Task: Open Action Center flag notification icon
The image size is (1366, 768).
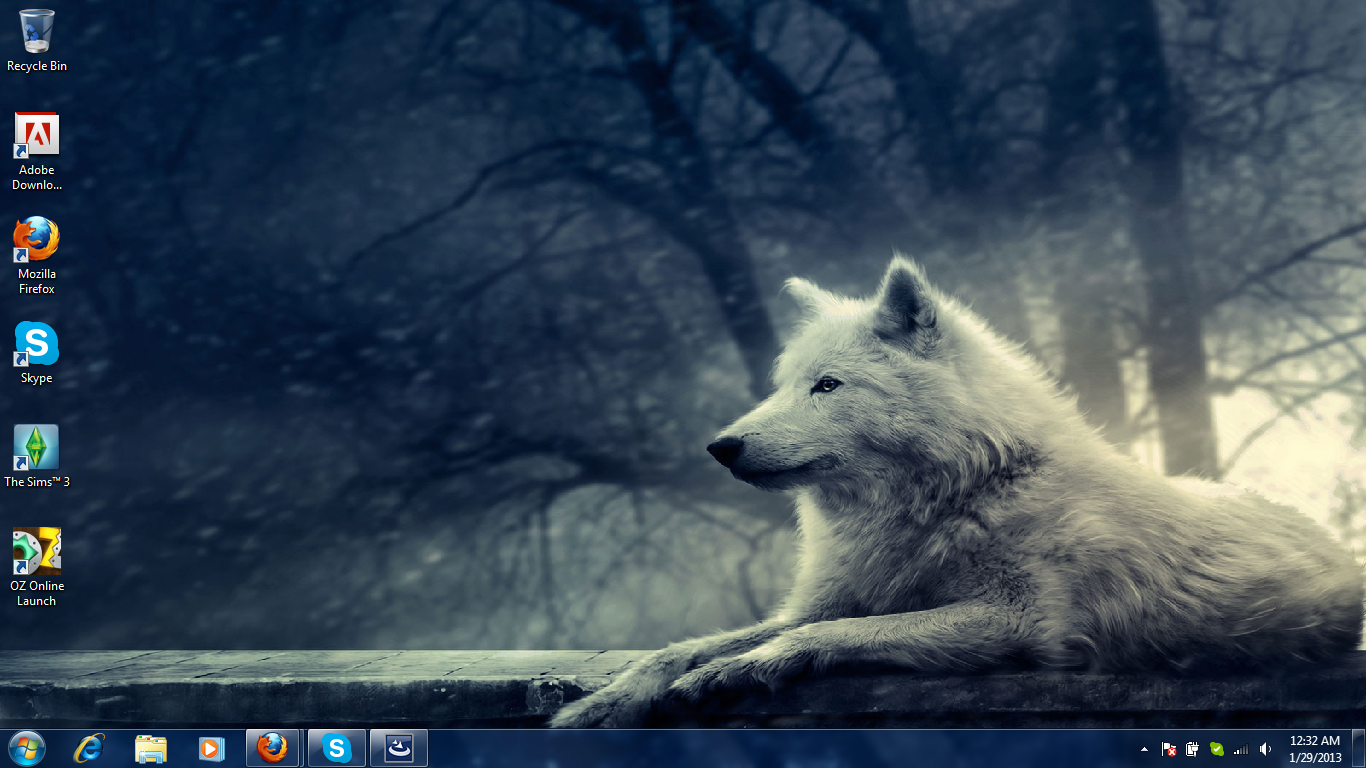Action: click(x=1168, y=749)
